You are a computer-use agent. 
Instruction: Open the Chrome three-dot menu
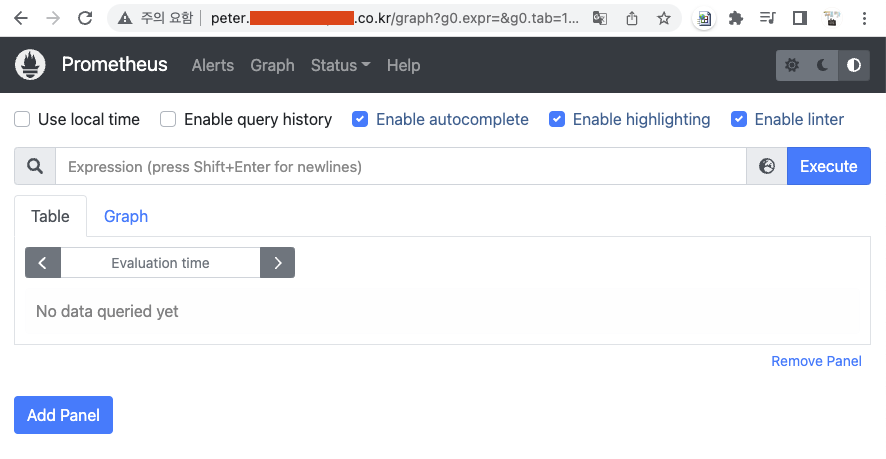(864, 19)
